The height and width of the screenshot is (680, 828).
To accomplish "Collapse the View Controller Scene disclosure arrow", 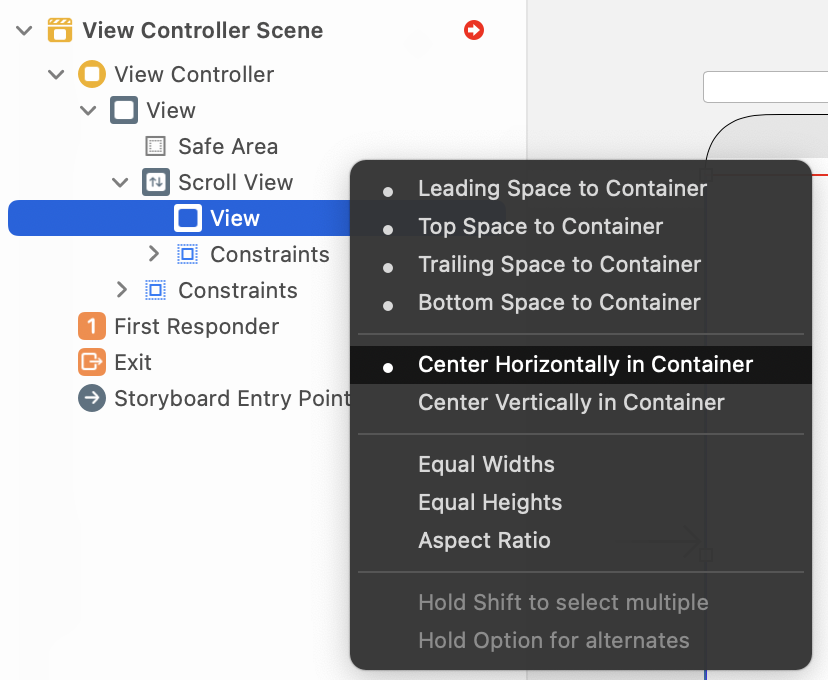I will click(x=24, y=31).
